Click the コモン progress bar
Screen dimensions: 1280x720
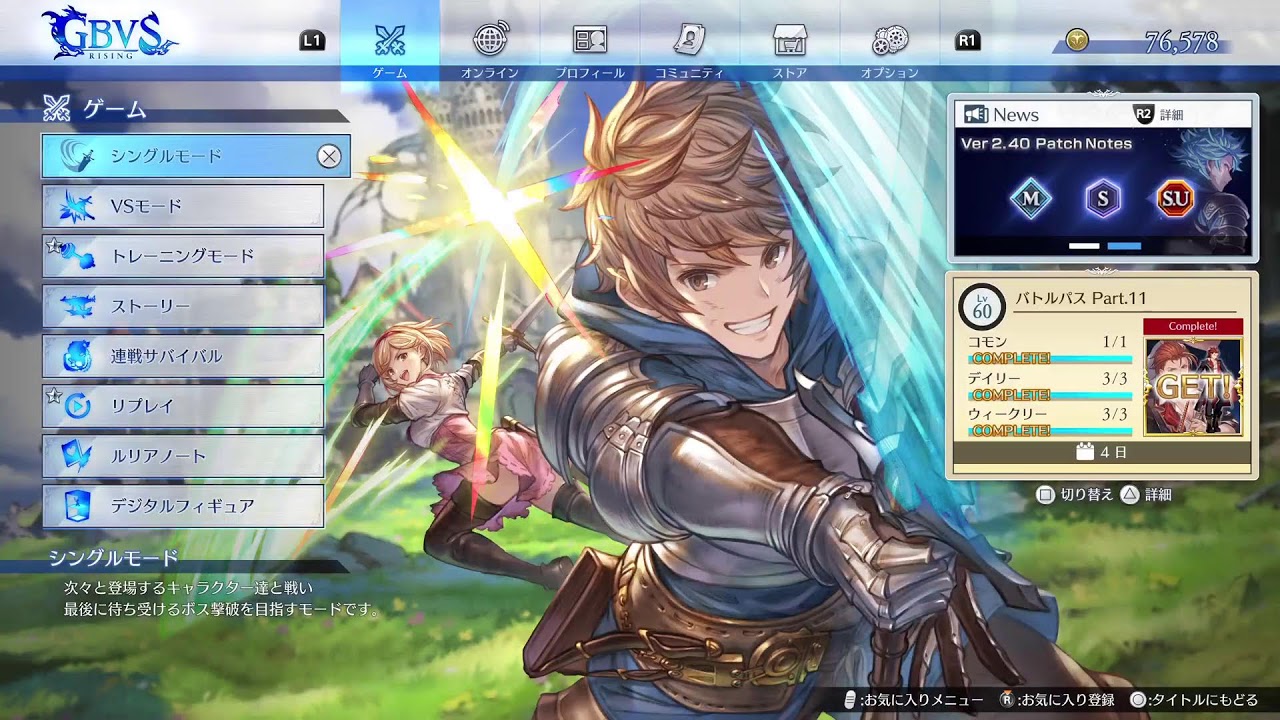click(1050, 358)
